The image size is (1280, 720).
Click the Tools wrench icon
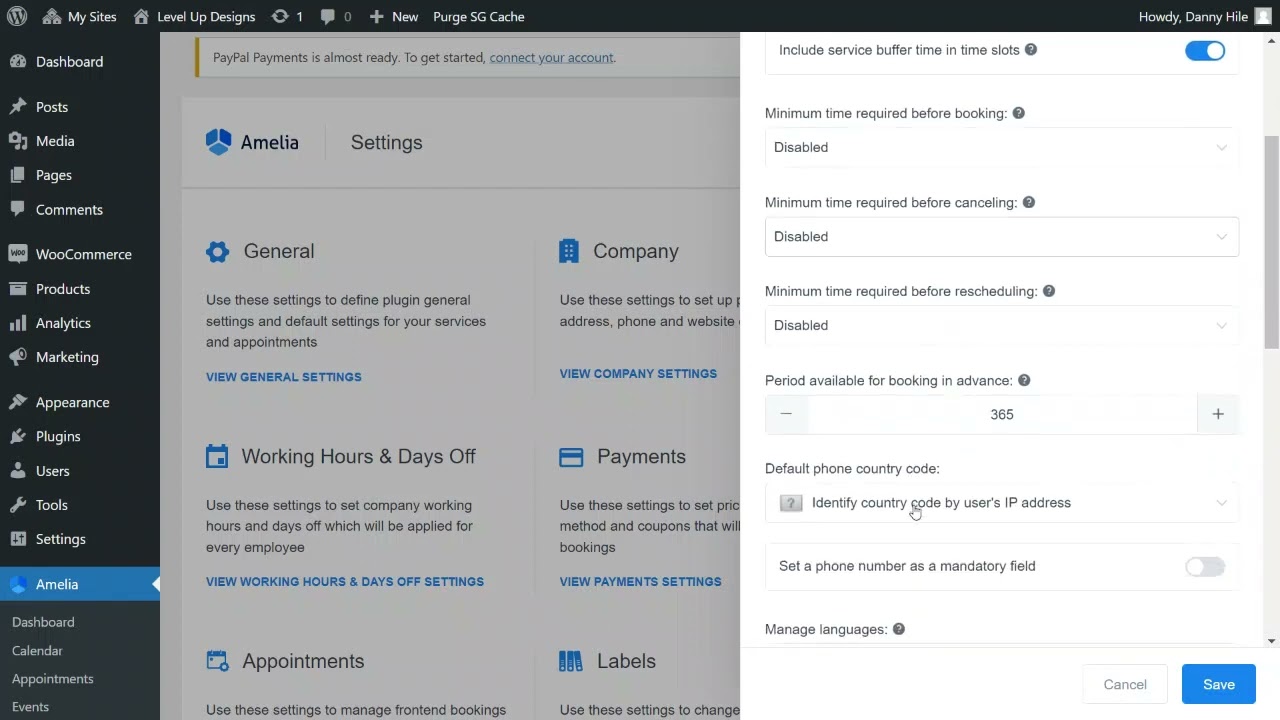(18, 505)
